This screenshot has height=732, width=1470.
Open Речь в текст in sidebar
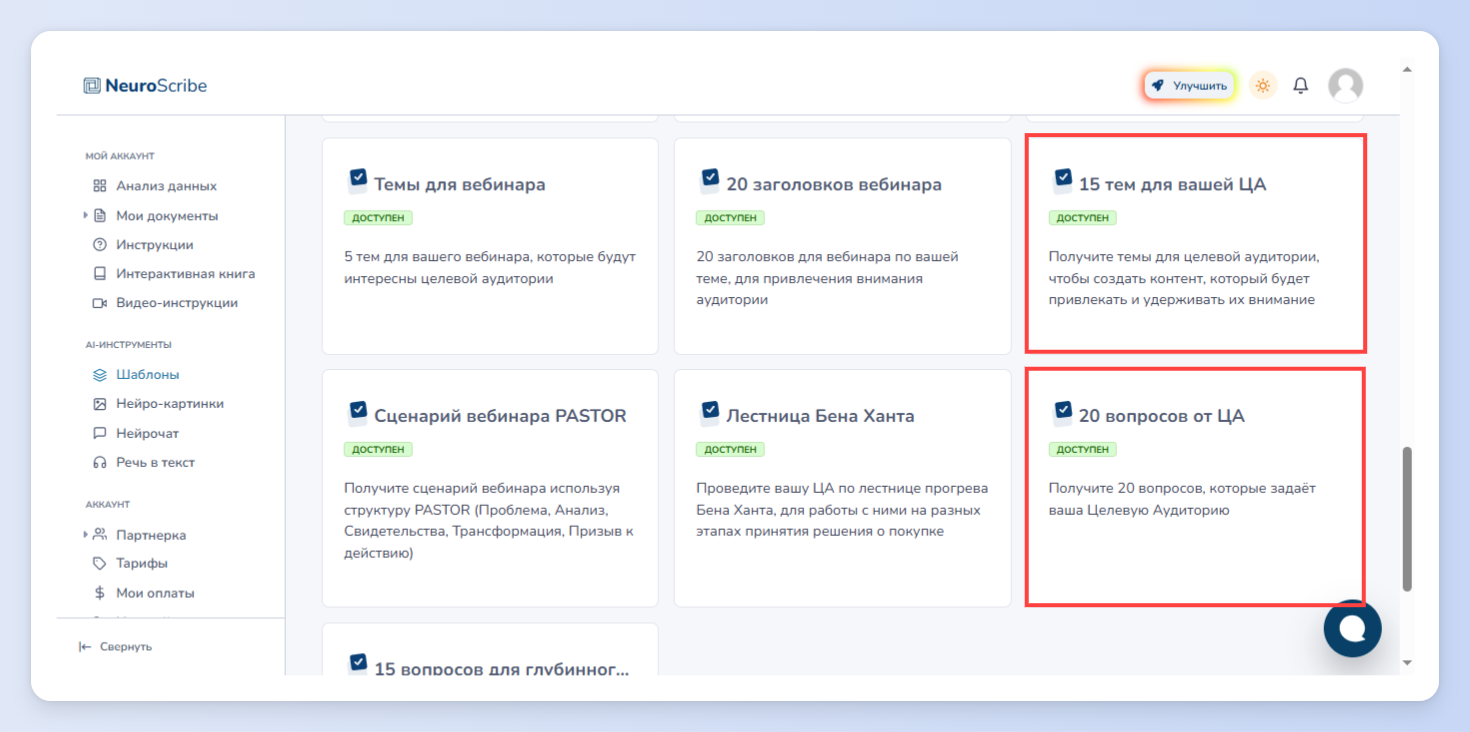click(155, 463)
